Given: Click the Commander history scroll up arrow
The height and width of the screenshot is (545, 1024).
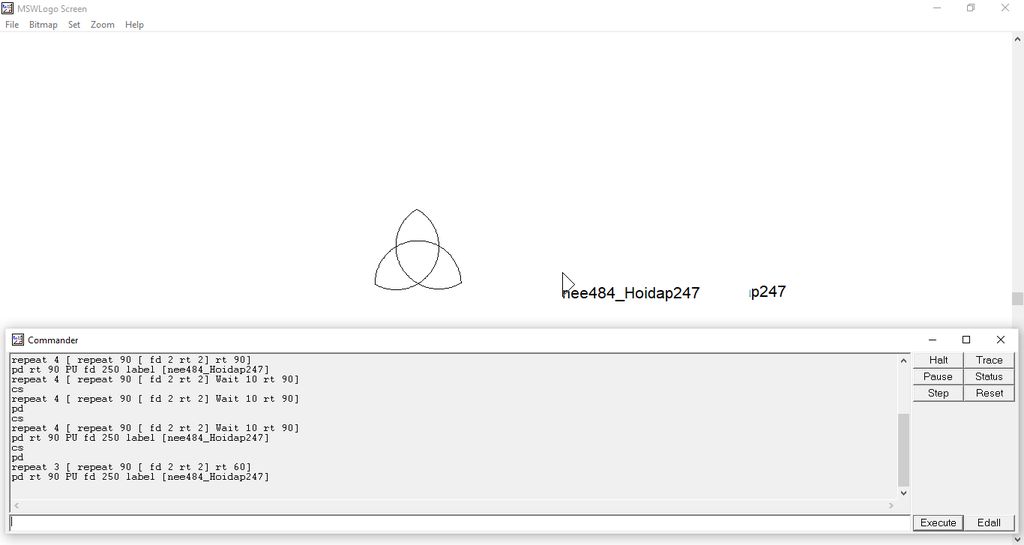Looking at the screenshot, I should tap(904, 360).
